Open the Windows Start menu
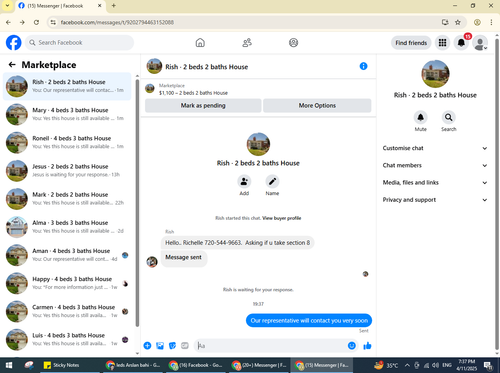The width and height of the screenshot is (500, 373). tap(9, 365)
